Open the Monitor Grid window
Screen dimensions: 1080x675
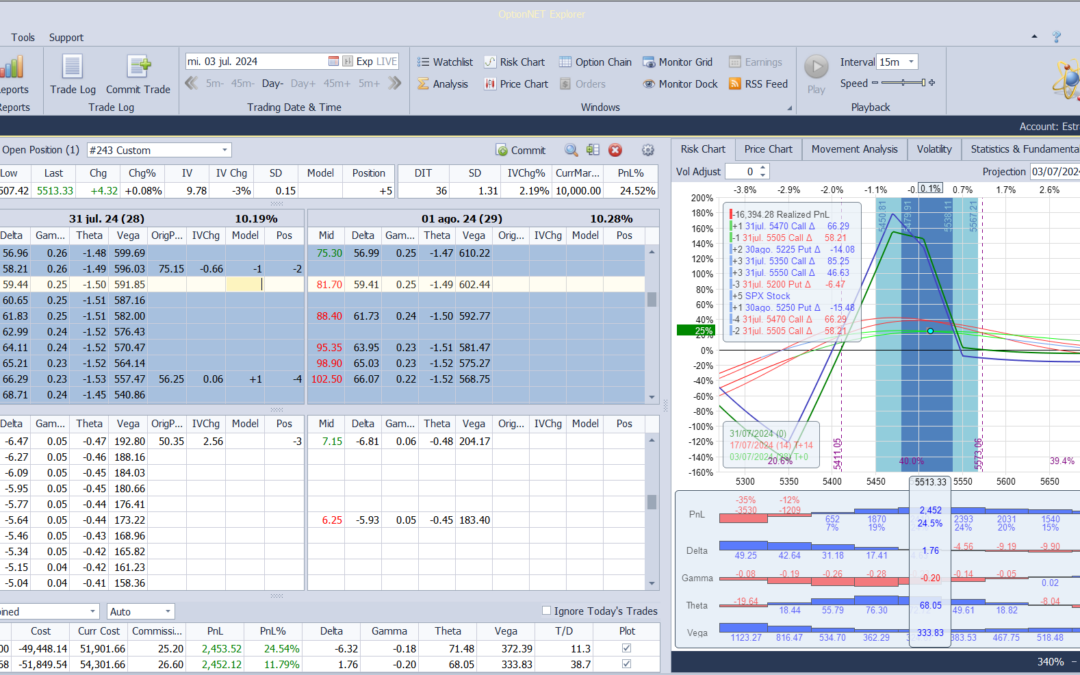click(x=678, y=62)
